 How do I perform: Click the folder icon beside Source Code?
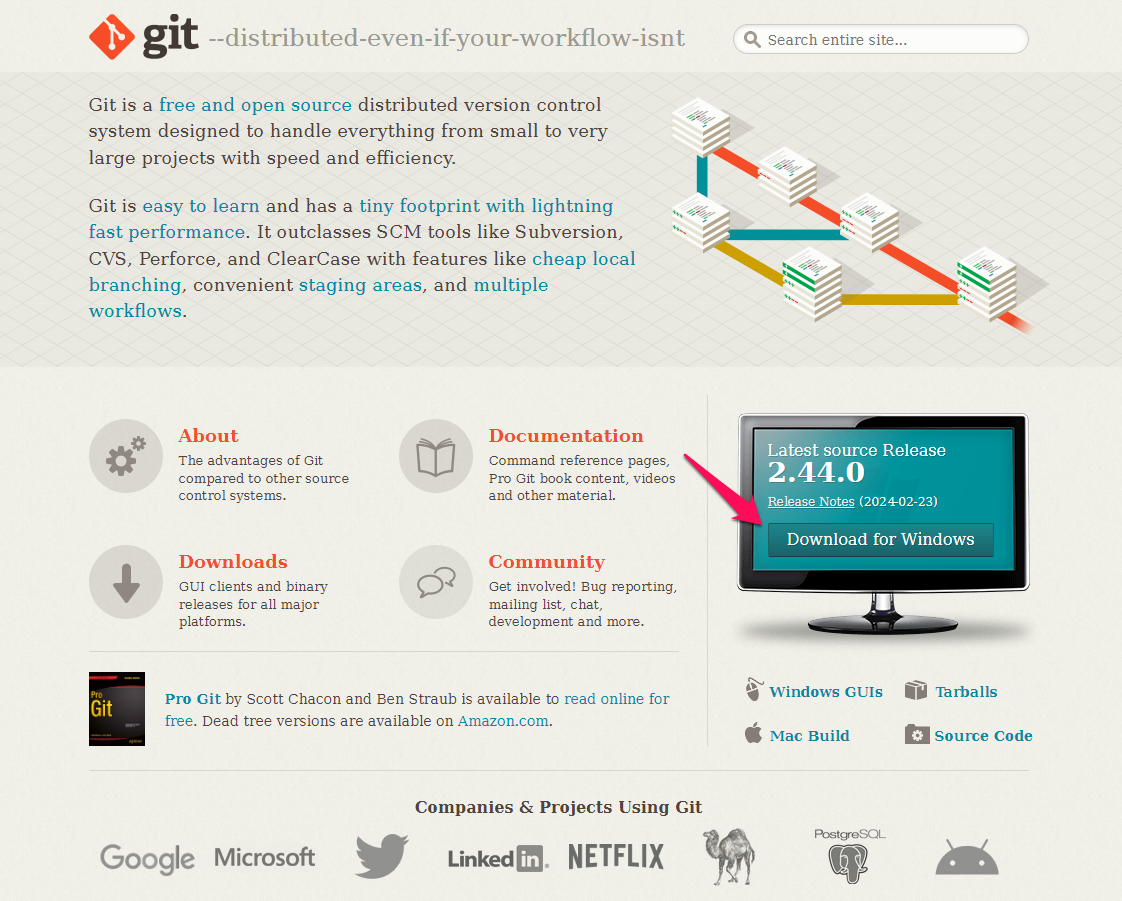pos(917,734)
